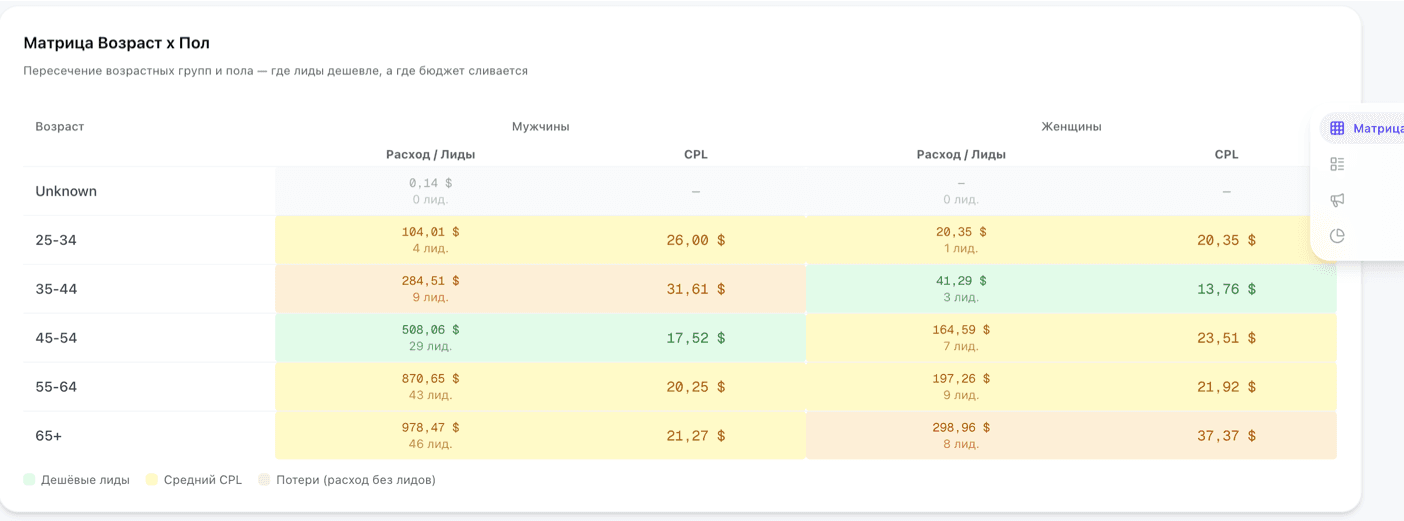
Task: Open the pie chart icon in sidebar
Action: coord(1337,236)
